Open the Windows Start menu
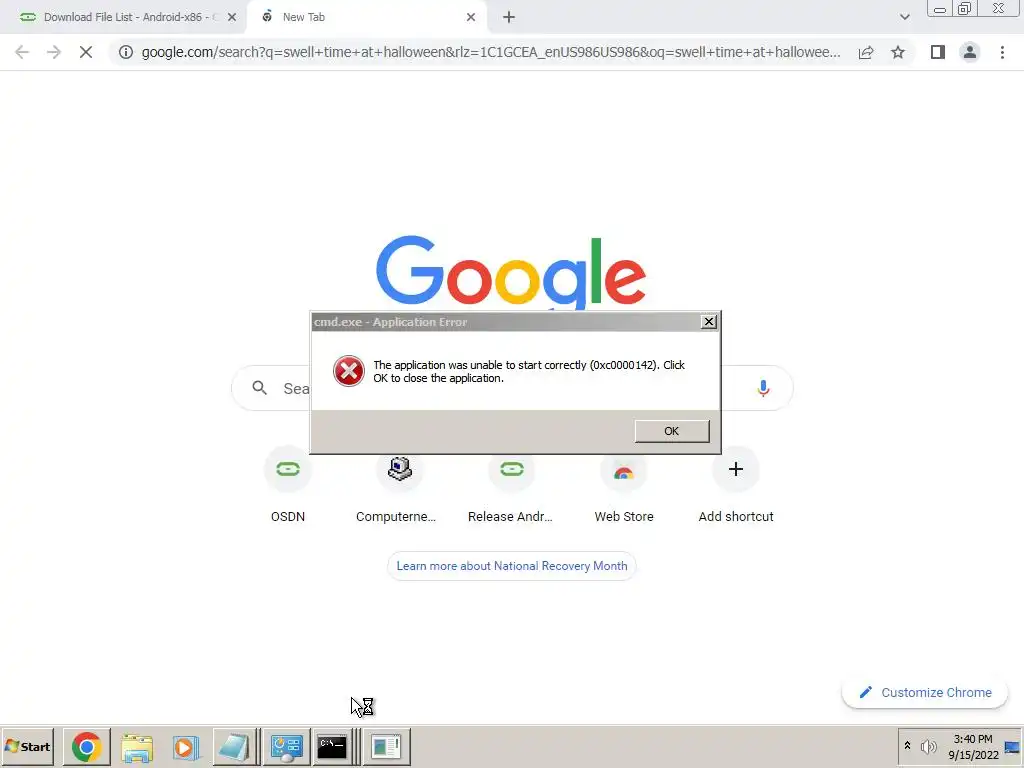The width and height of the screenshot is (1024, 768). point(27,746)
